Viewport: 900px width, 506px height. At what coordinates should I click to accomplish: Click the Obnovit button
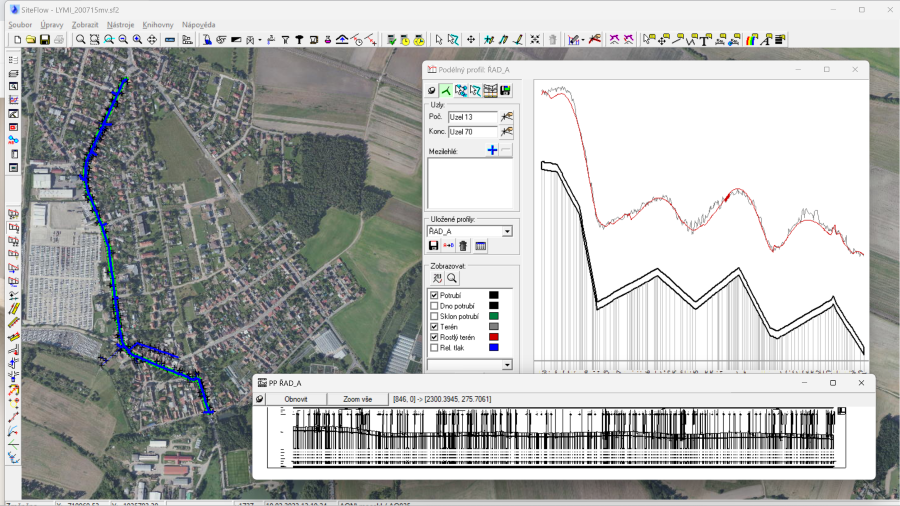coord(296,399)
